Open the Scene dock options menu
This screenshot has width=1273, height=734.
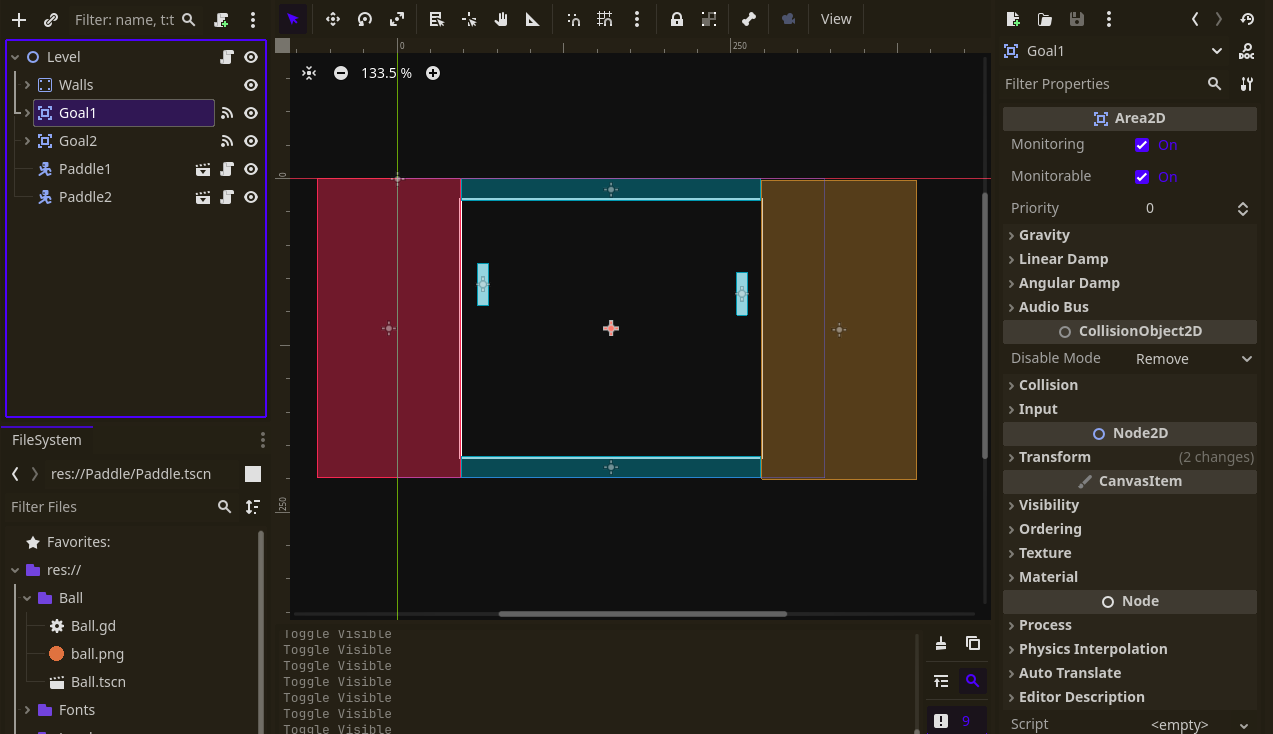(x=252, y=18)
